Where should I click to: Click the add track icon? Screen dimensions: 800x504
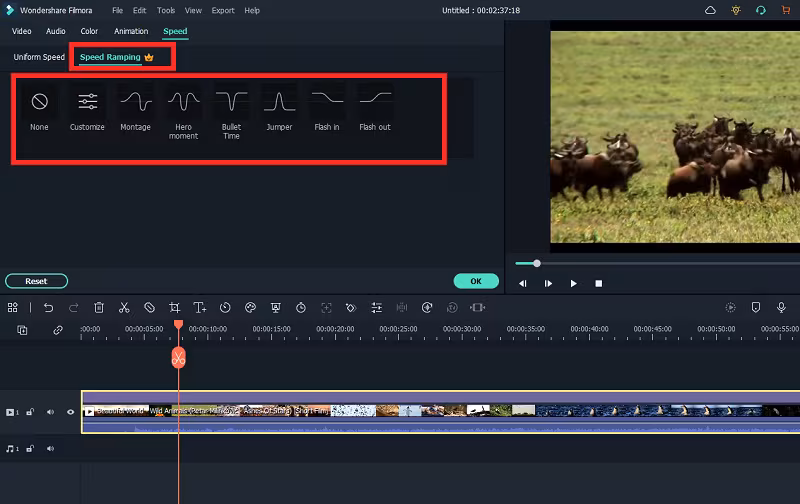[x=22, y=330]
